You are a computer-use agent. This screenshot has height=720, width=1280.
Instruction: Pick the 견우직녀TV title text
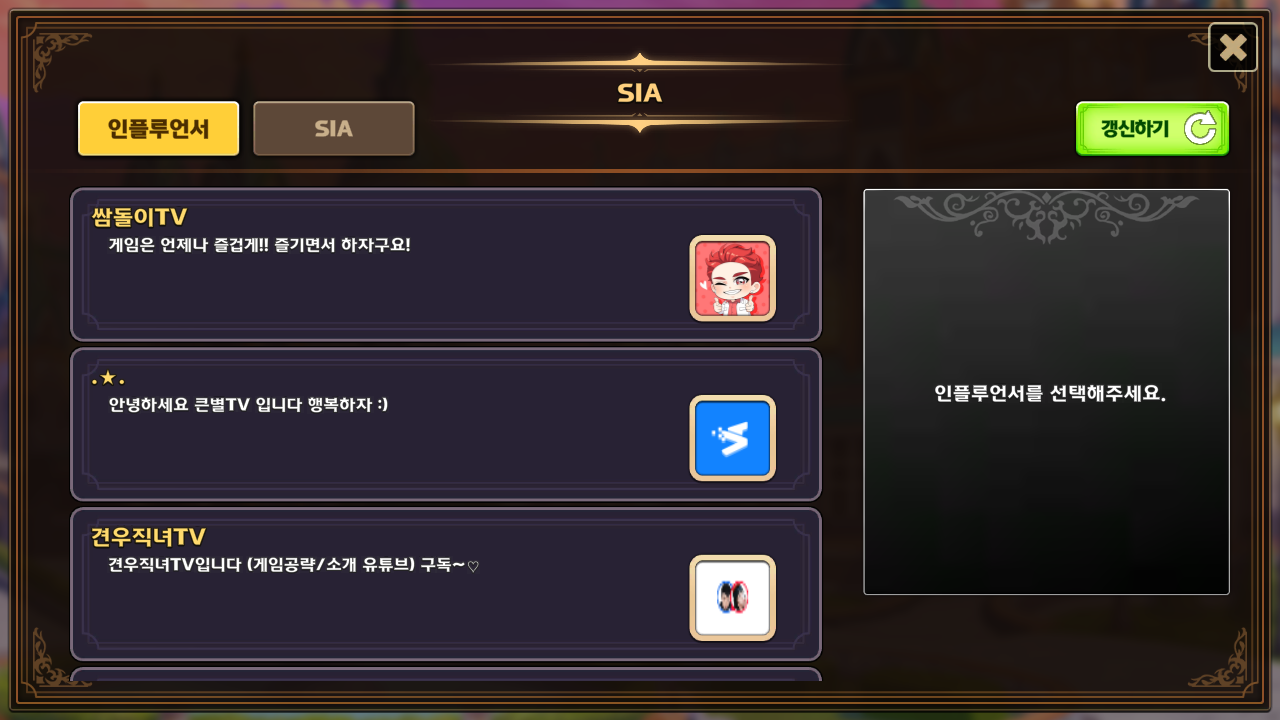148,537
